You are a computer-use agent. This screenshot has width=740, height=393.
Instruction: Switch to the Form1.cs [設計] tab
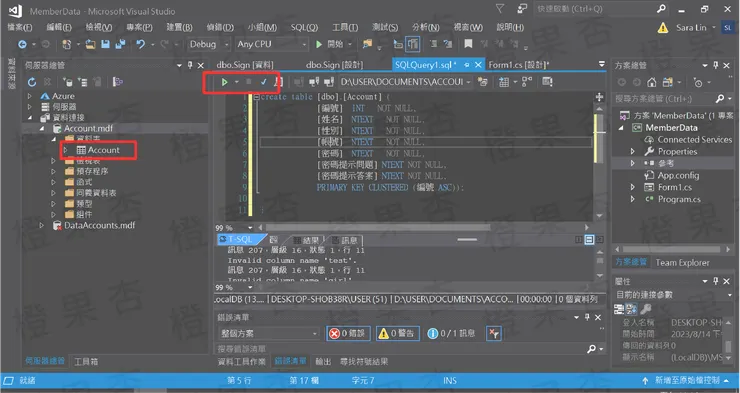click(519, 65)
